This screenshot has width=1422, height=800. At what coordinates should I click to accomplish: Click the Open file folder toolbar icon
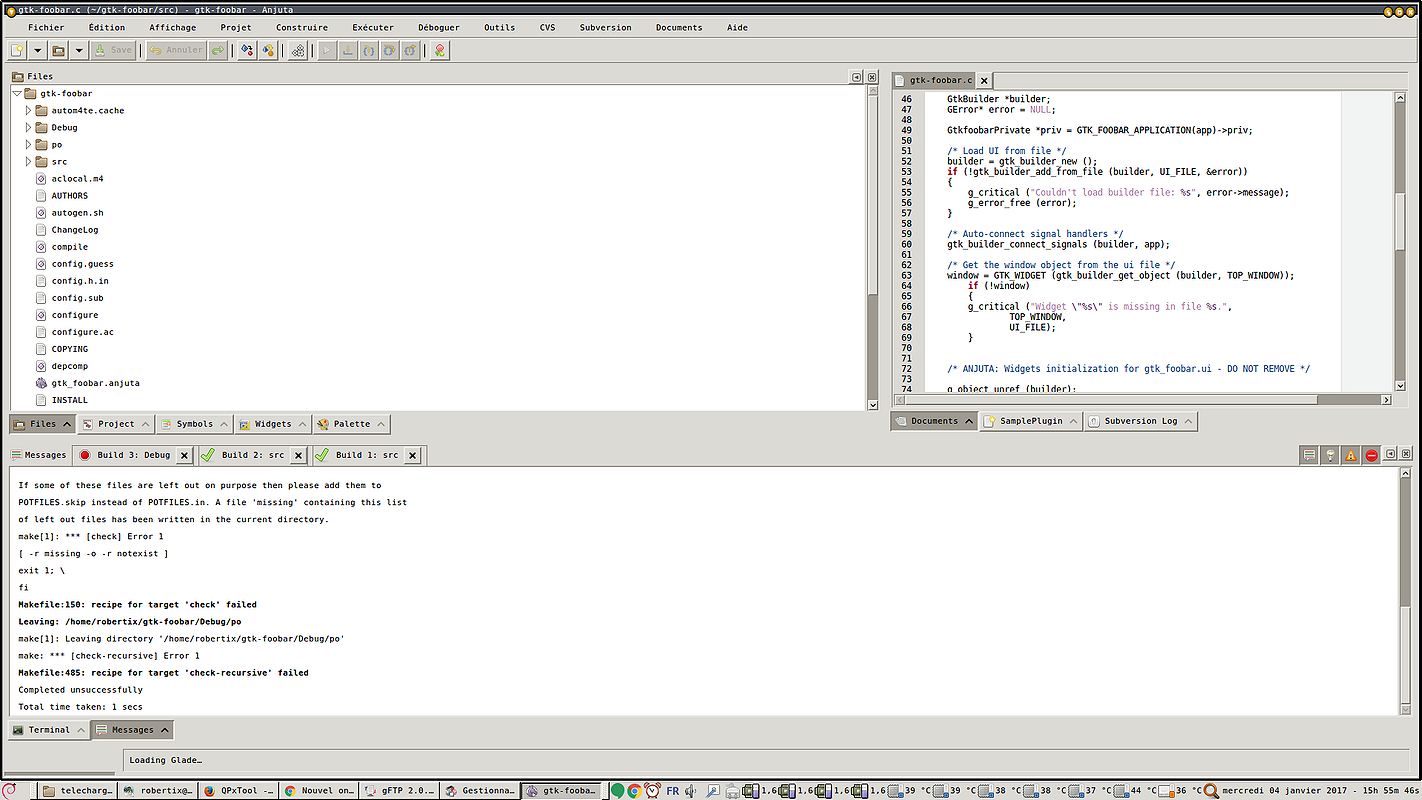coord(59,50)
